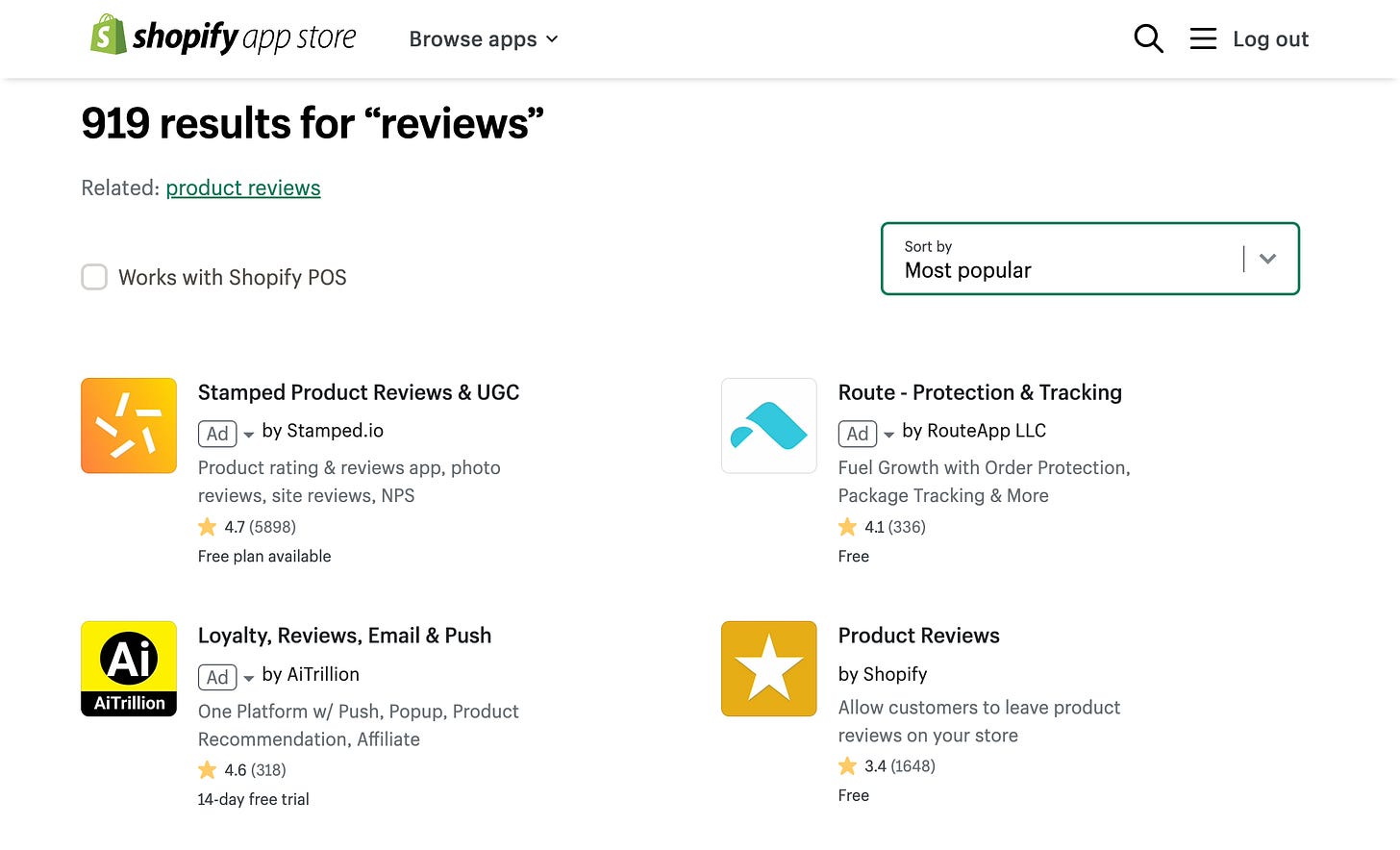Click description Allow customers to leave product reviews
1400x850 pixels.
coord(979,721)
